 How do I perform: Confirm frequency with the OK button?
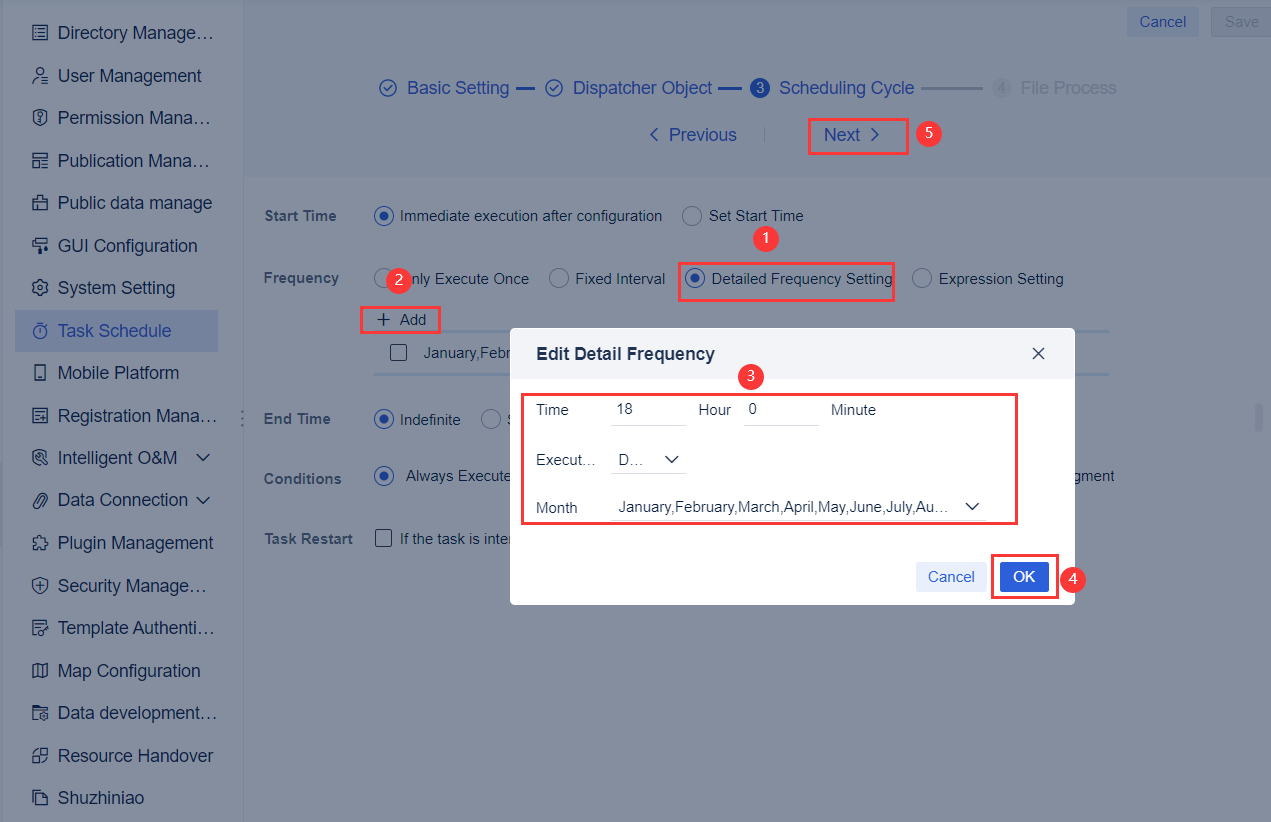(1023, 576)
